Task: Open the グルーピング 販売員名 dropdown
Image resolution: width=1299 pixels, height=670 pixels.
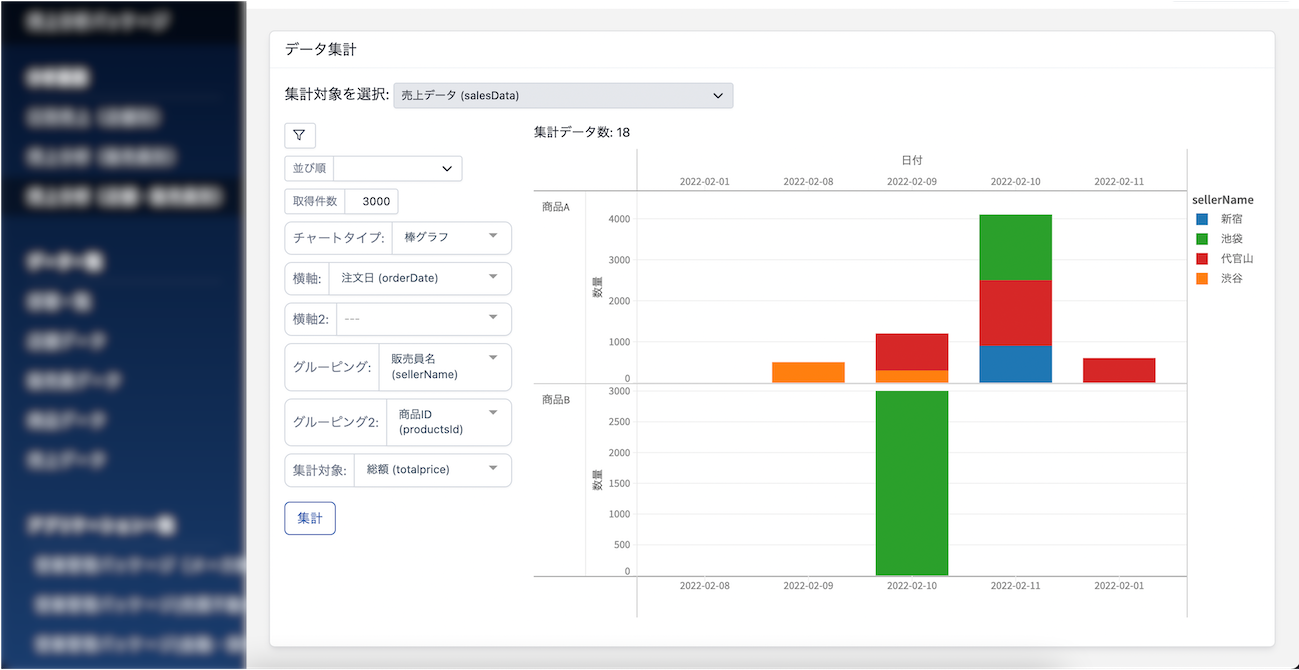Action: click(445, 367)
